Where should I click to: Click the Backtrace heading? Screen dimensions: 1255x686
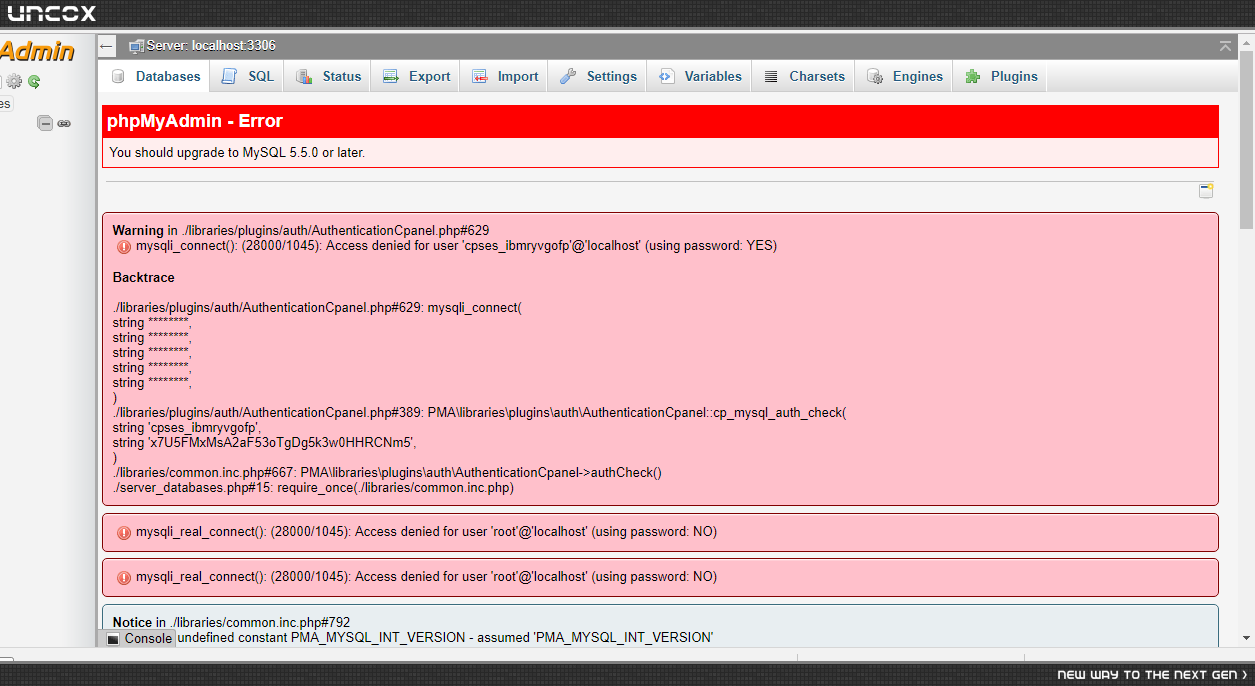(143, 277)
